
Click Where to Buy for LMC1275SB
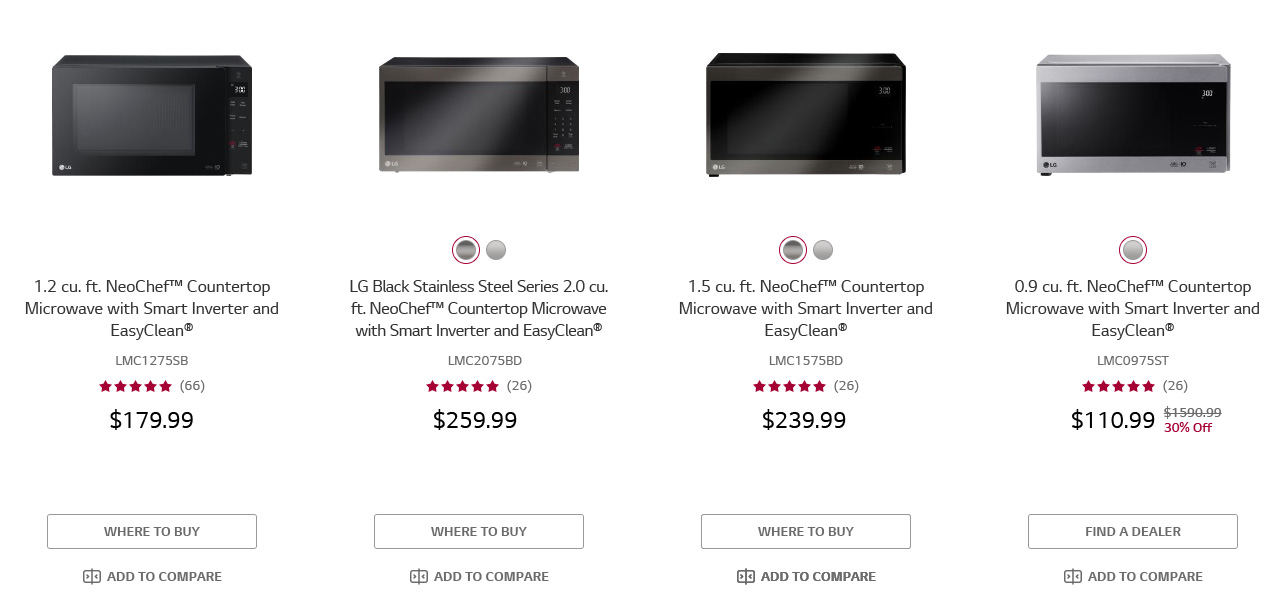pyautogui.click(x=152, y=532)
